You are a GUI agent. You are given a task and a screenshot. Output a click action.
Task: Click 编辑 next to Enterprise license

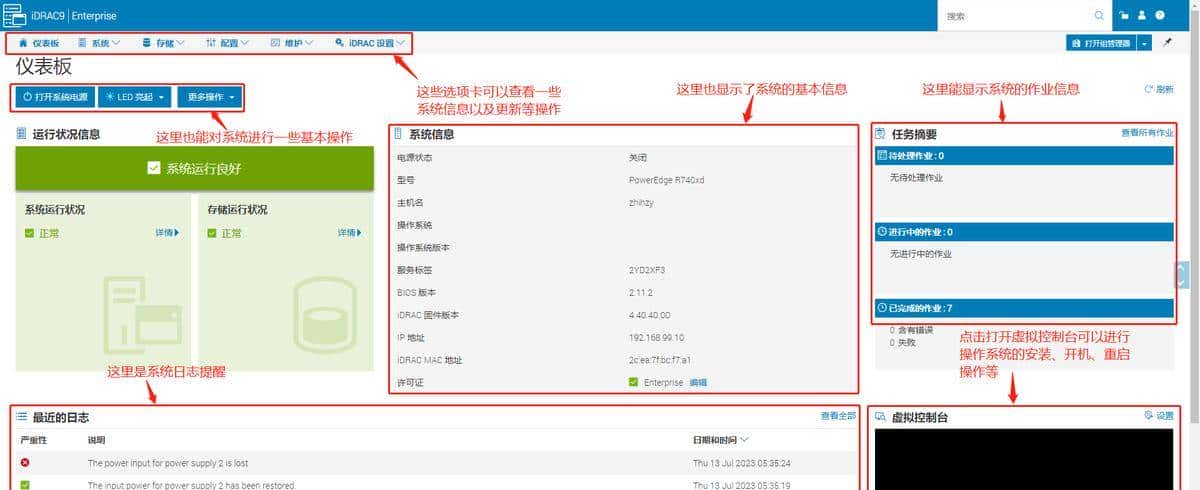(697, 382)
